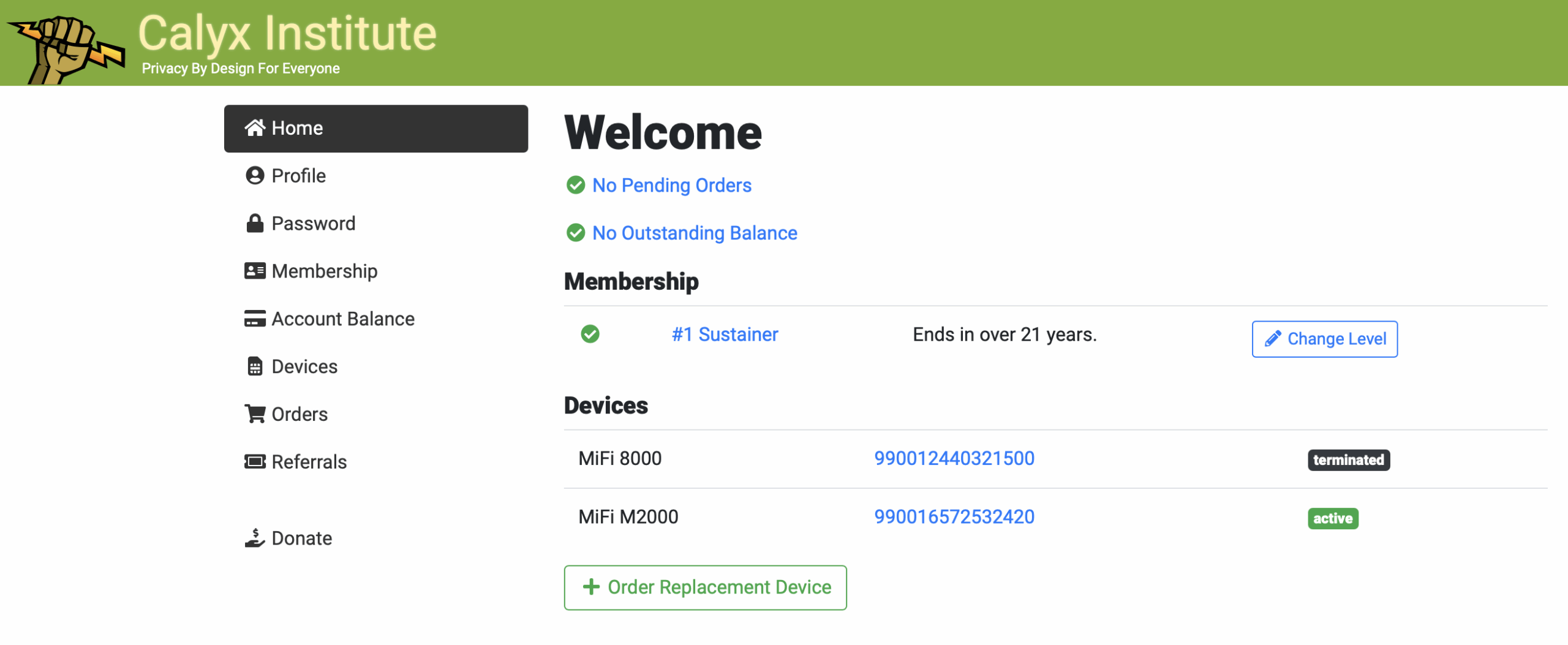Click the ID card icon beside Membership
1568x645 pixels.
255,271
